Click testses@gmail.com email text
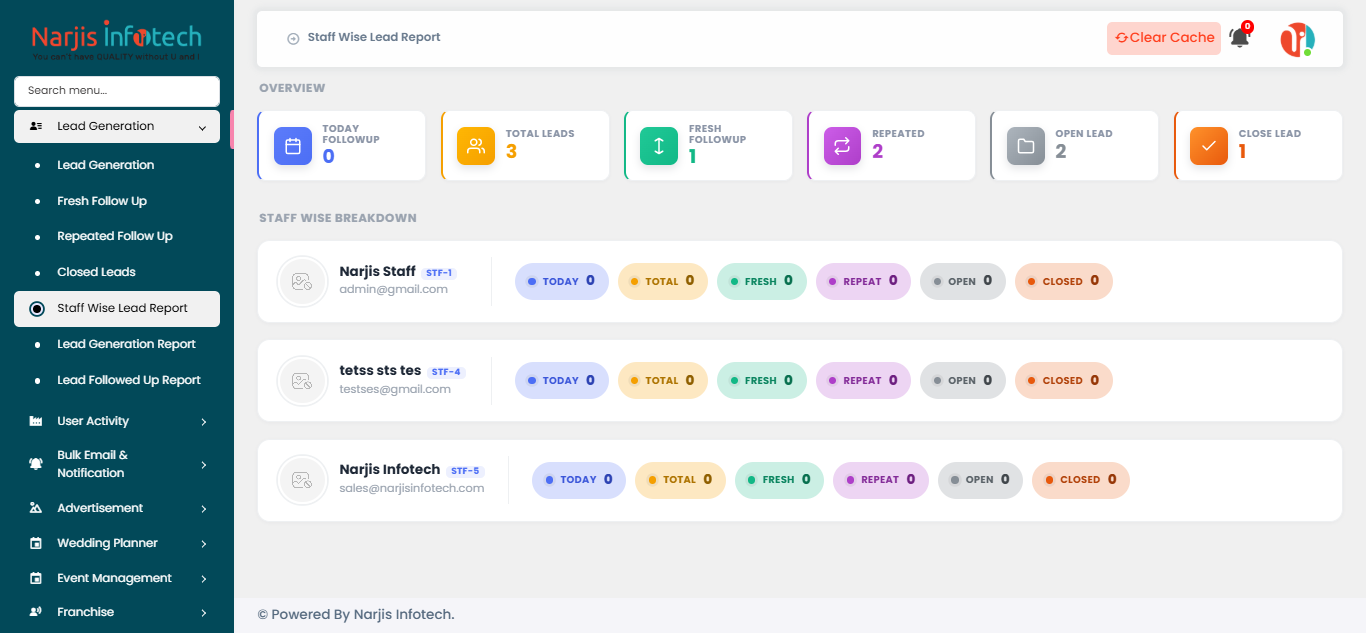This screenshot has width=1366, height=633. pos(395,389)
